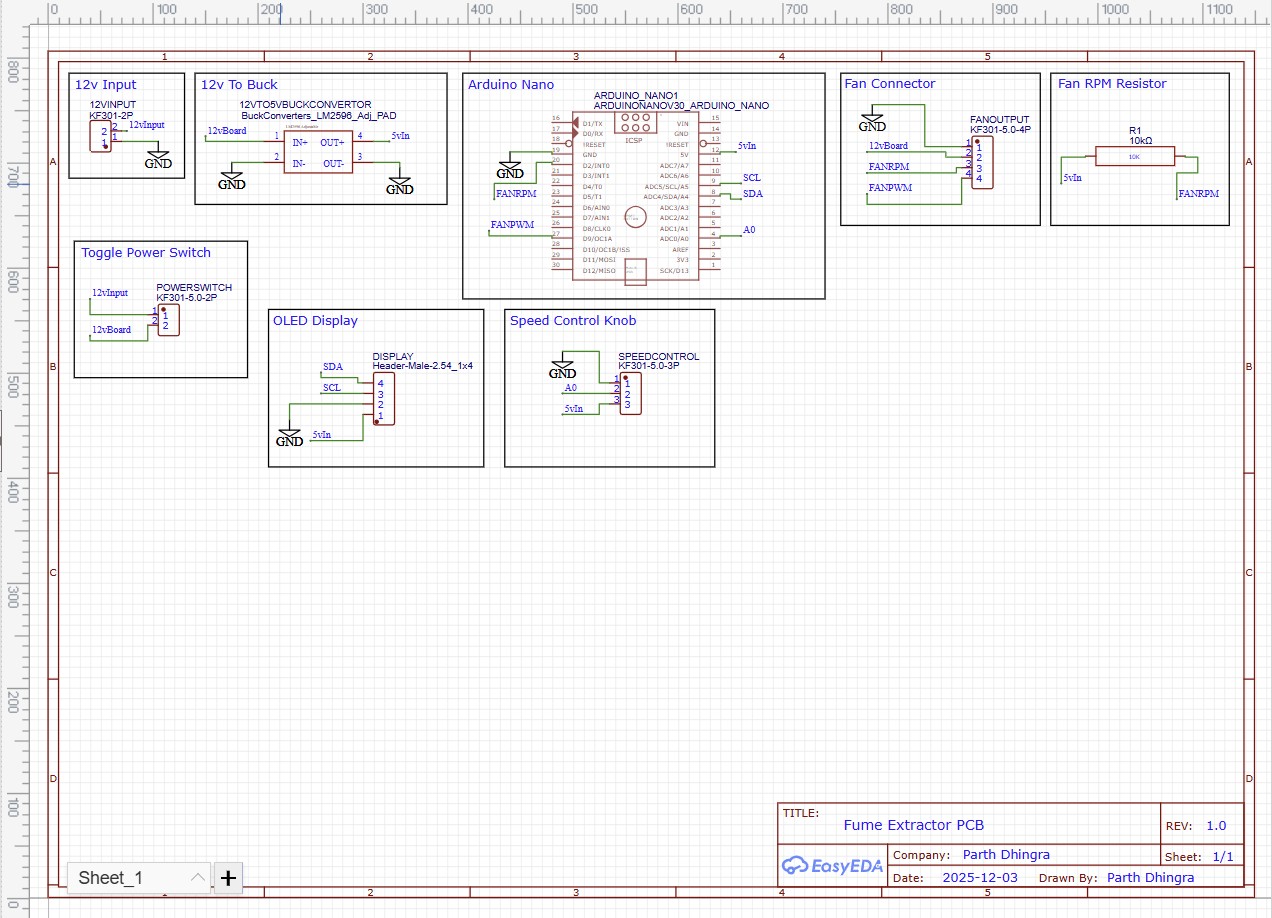
Task: Click the GND symbol in Fan Connector section
Action: [872, 122]
